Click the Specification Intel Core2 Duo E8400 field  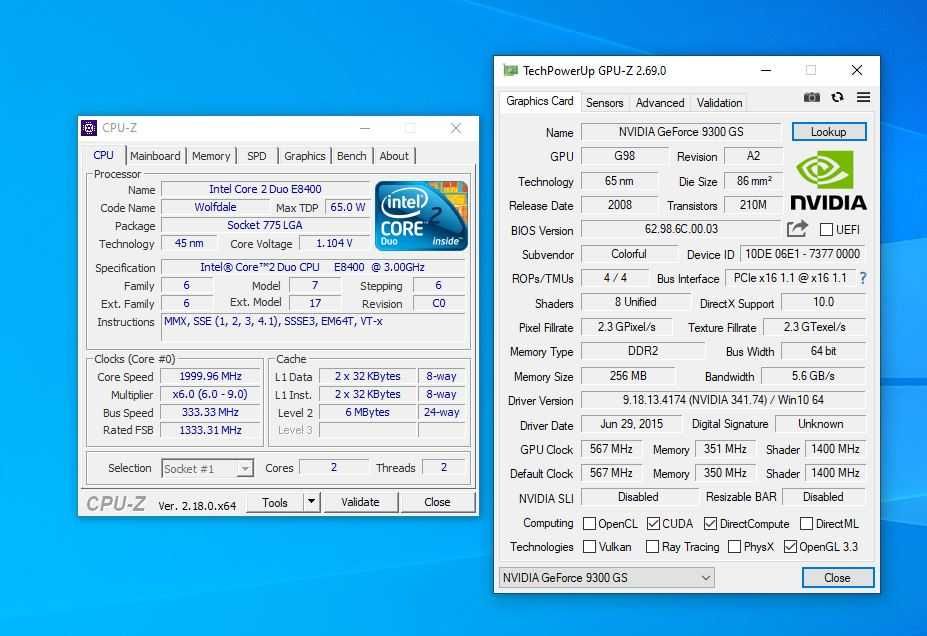point(313,267)
